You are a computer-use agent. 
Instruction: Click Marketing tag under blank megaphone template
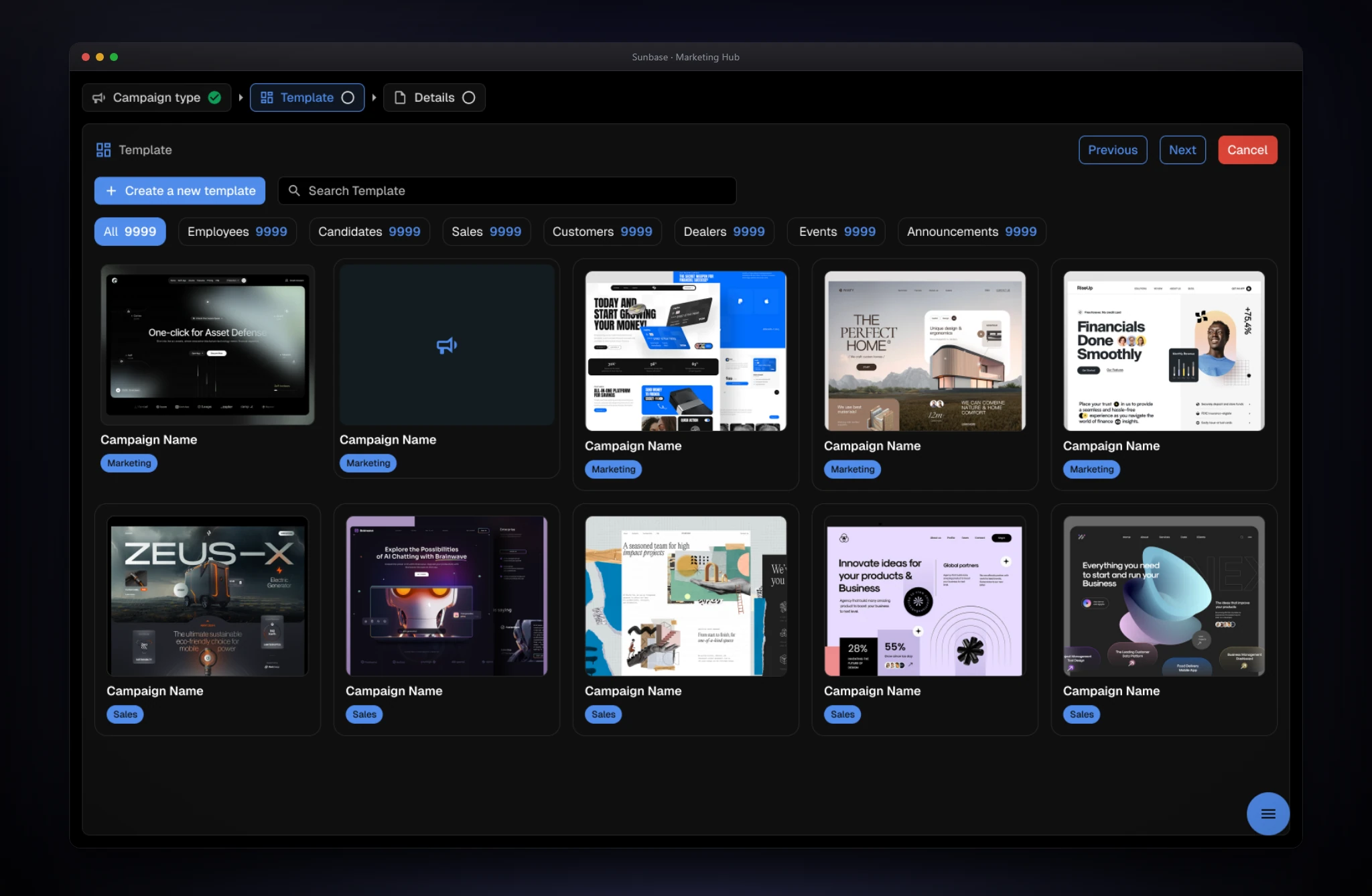[368, 463]
